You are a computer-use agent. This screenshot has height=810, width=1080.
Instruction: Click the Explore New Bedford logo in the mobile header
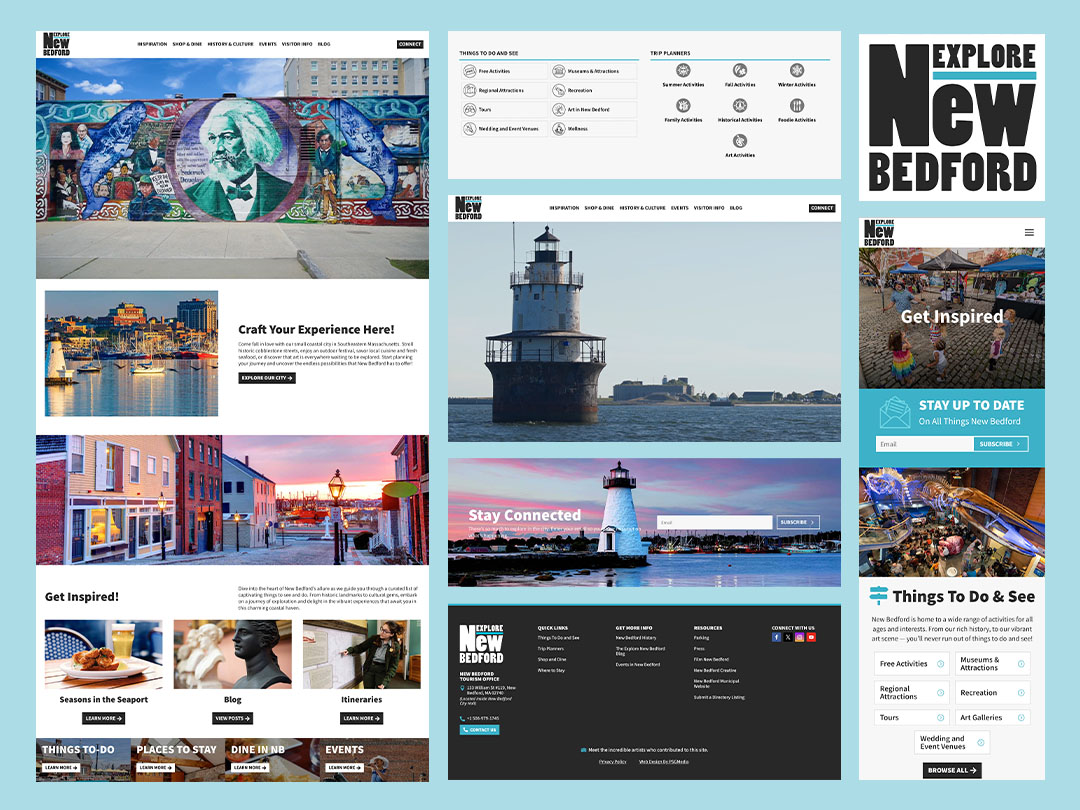[x=880, y=233]
